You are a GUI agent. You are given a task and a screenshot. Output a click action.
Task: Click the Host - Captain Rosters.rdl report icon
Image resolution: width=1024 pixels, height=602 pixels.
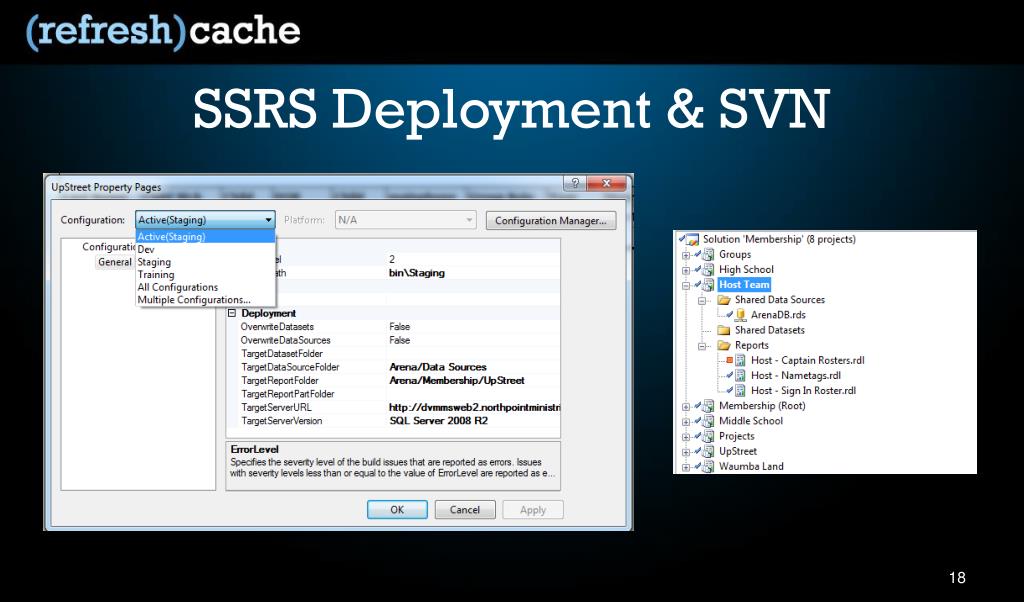coord(741,360)
